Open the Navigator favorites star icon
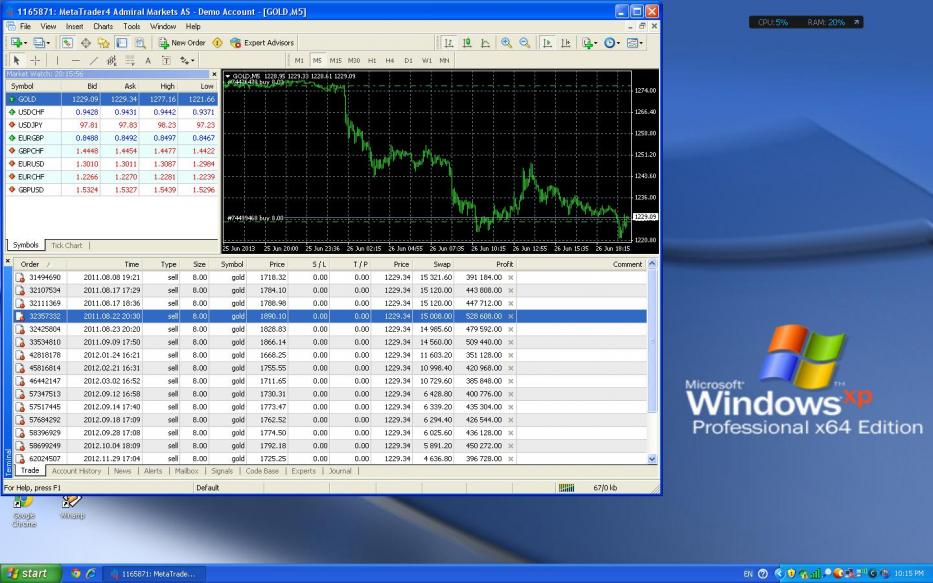Viewport: 933px width, 583px height. coord(104,43)
